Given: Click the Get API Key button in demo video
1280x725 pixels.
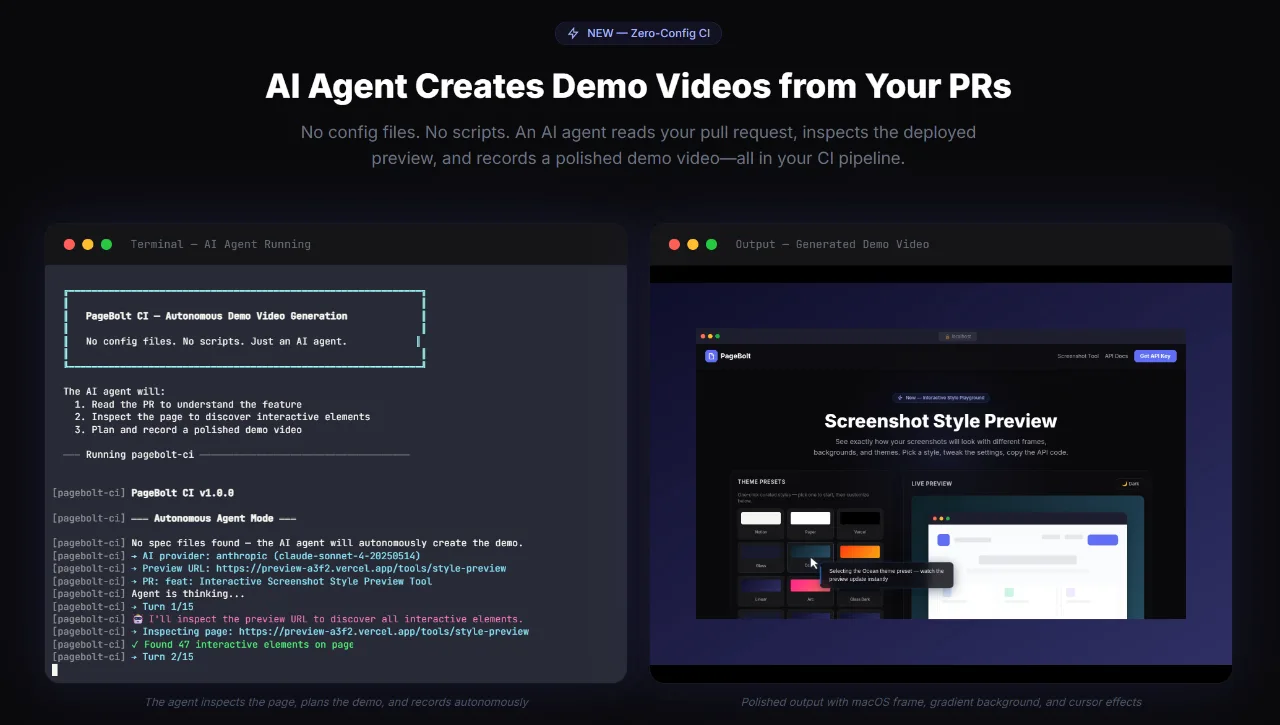Looking at the screenshot, I should [1155, 356].
